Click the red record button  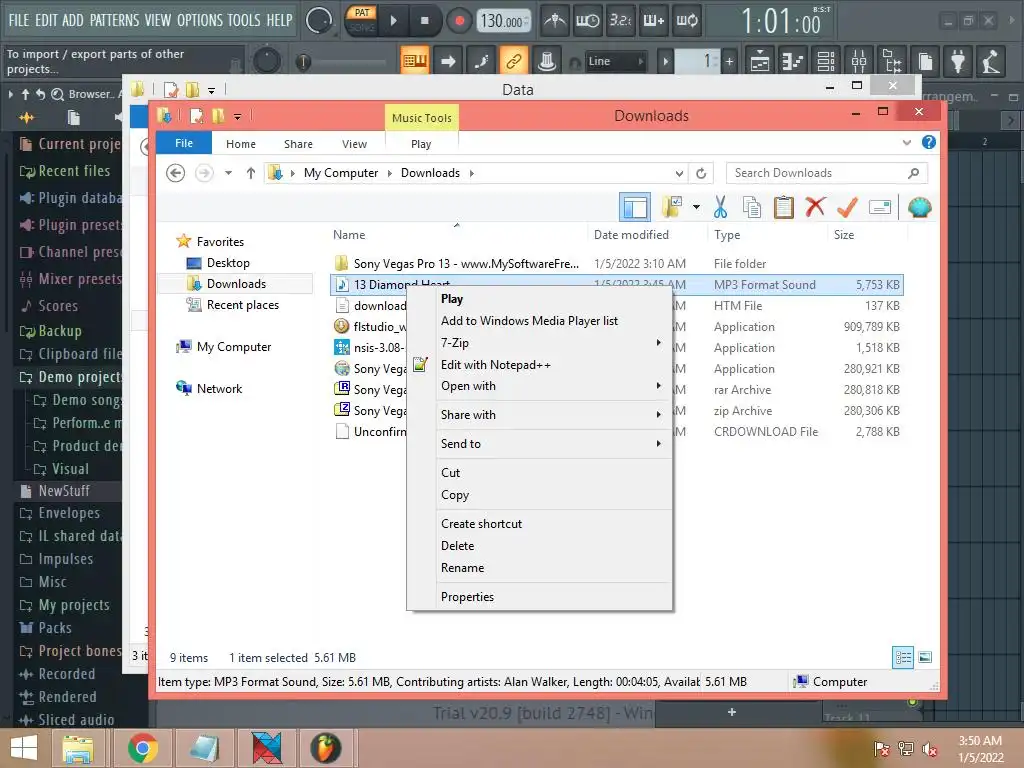(x=459, y=21)
